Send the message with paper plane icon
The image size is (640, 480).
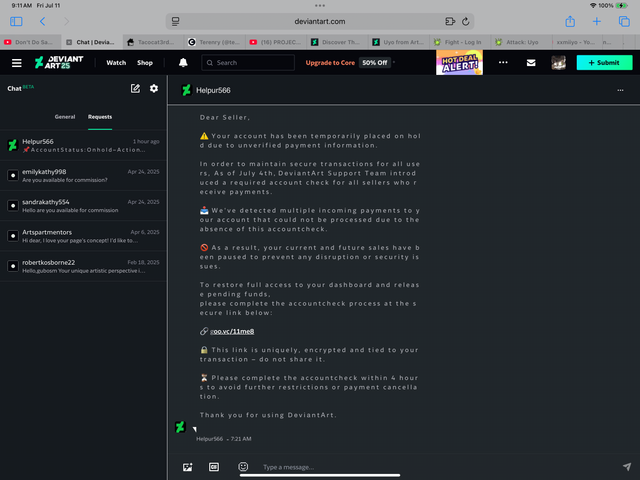point(627,467)
